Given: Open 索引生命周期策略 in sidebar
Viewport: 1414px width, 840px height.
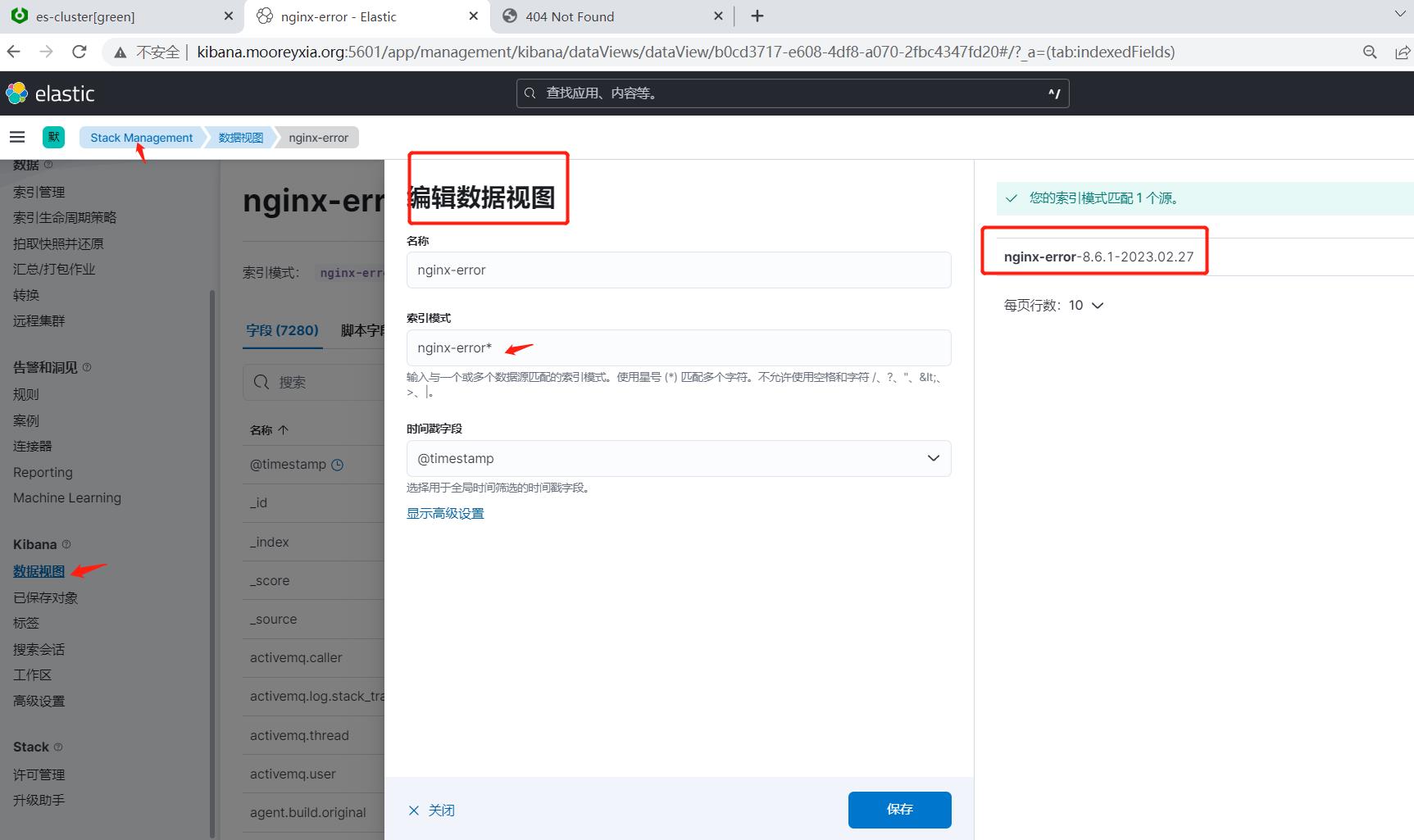Looking at the screenshot, I should 65,217.
